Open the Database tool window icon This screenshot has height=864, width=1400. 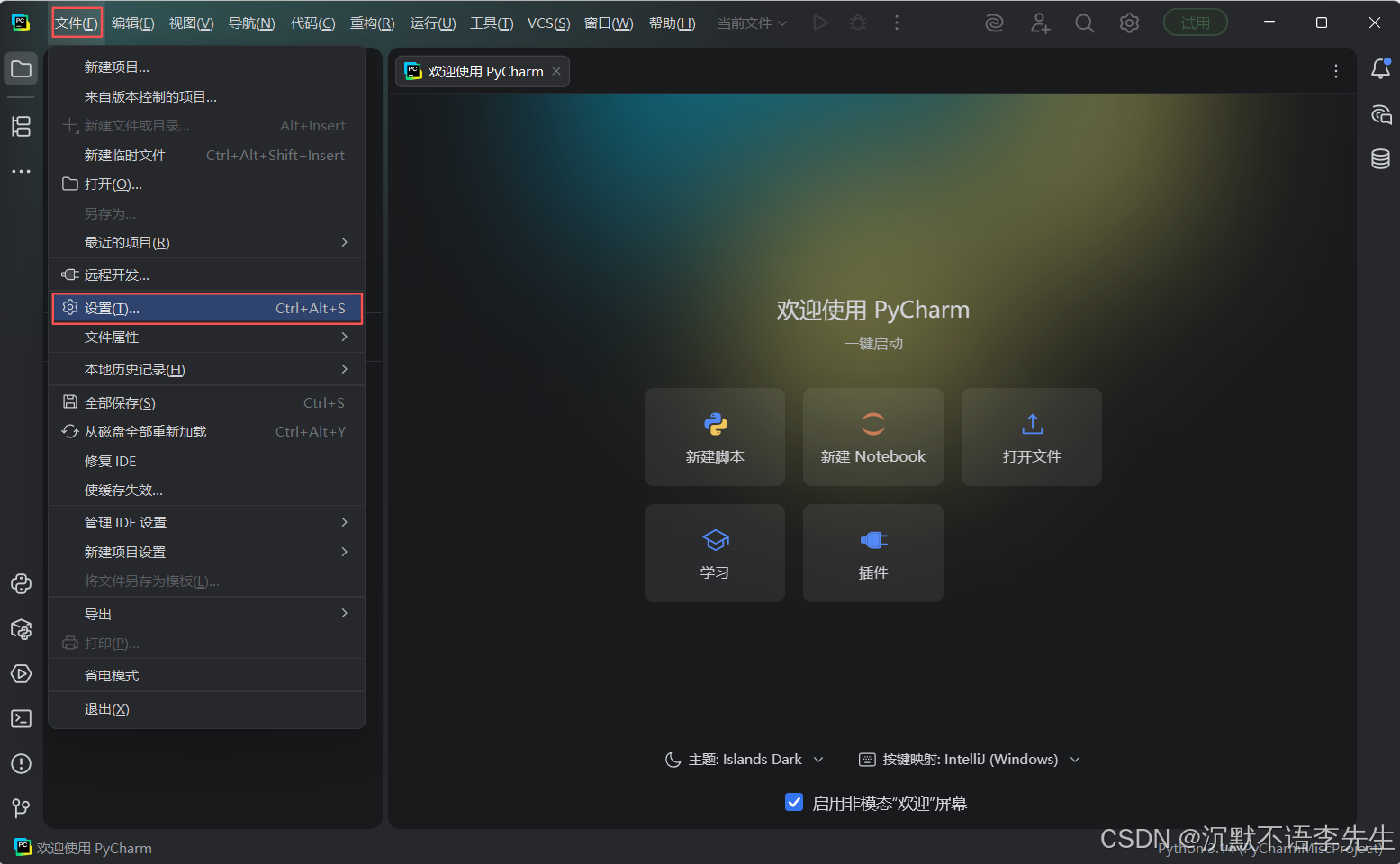(x=1380, y=159)
